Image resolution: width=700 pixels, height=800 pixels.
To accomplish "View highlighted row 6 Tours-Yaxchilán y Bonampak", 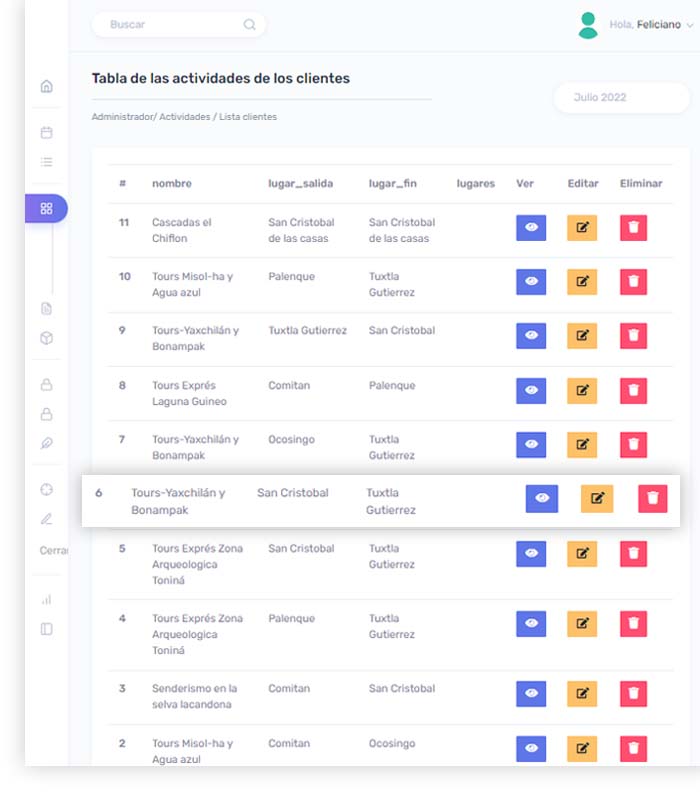I will 542,498.
